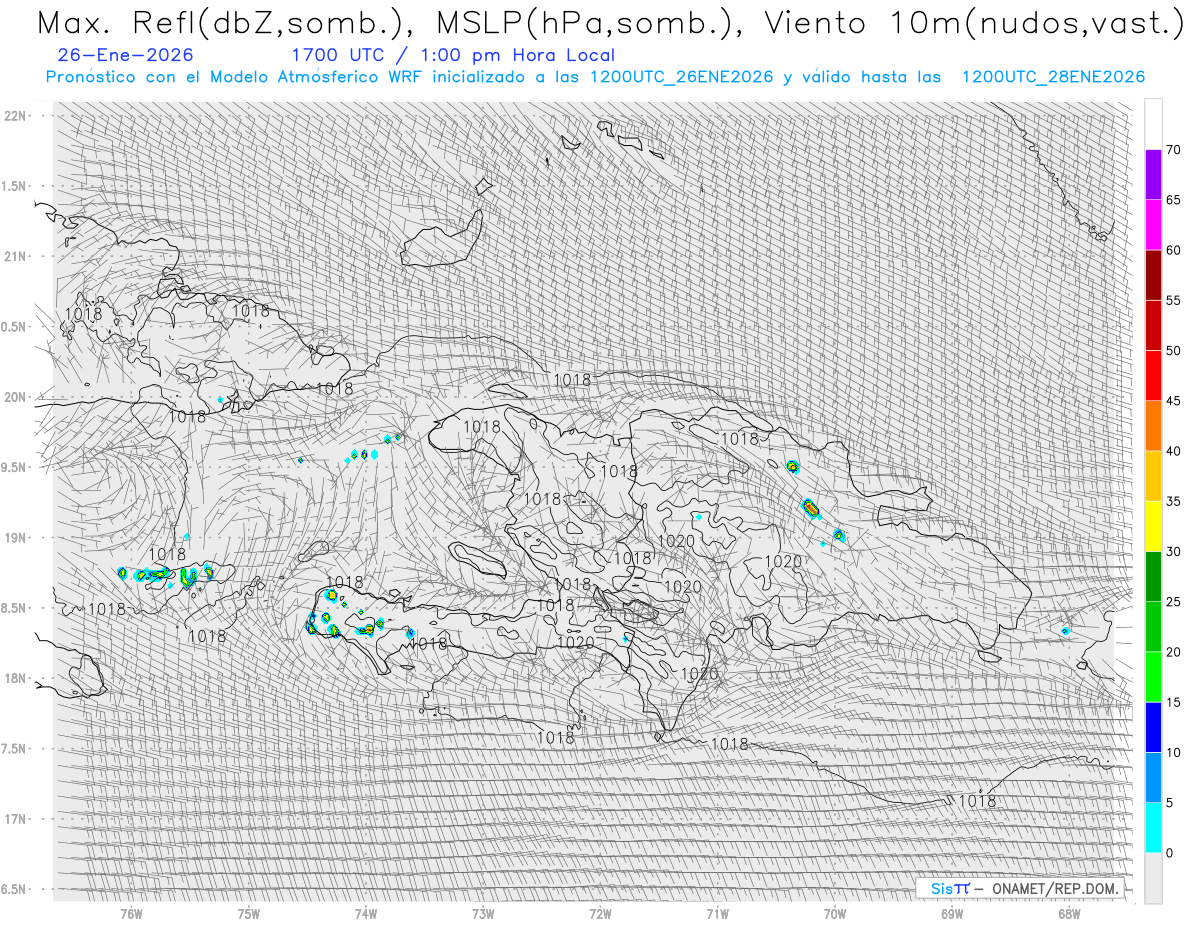The height and width of the screenshot is (927, 1200).
Task: Click the colorbar tick label '15'
Action: click(x=1174, y=702)
